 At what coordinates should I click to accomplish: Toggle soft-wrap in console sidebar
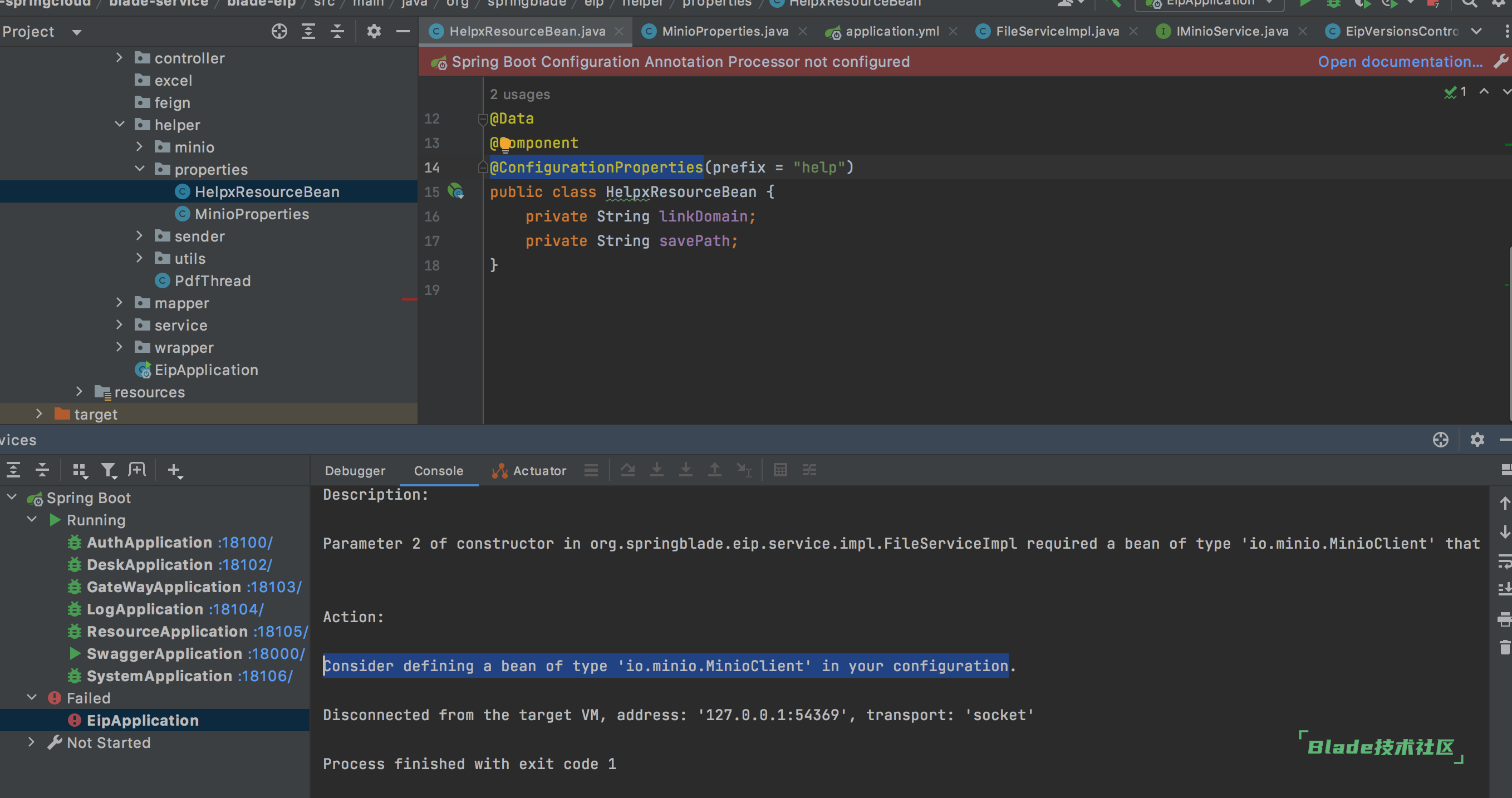[1504, 561]
